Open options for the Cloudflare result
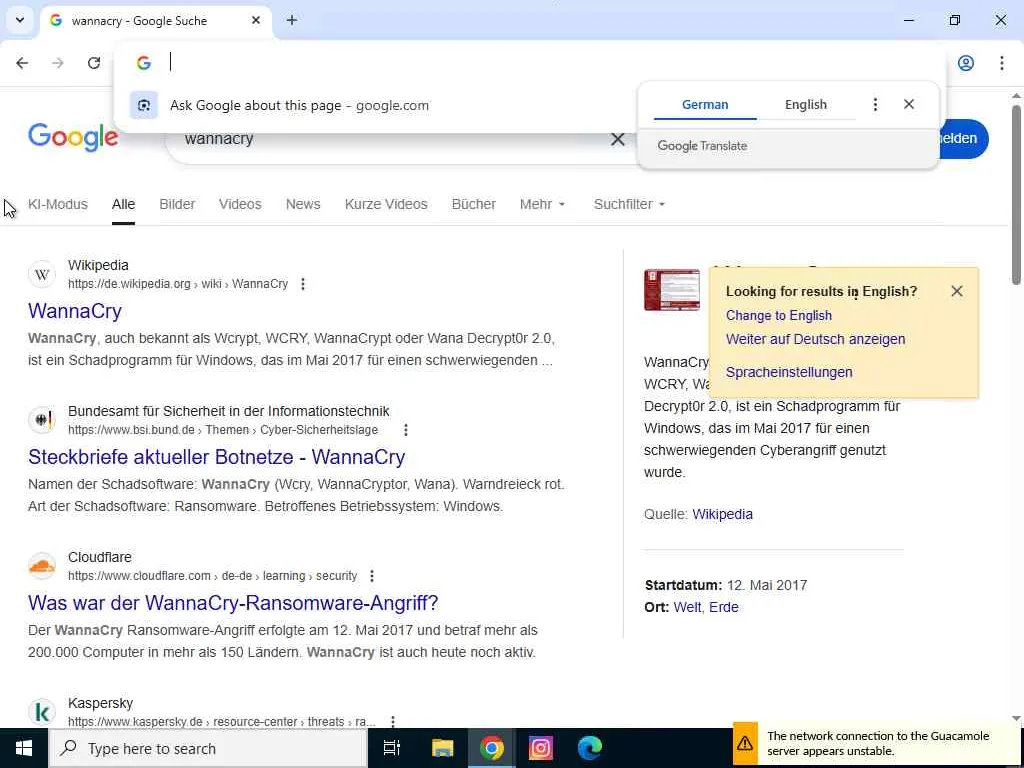Viewport: 1024px width, 768px height. click(x=372, y=576)
